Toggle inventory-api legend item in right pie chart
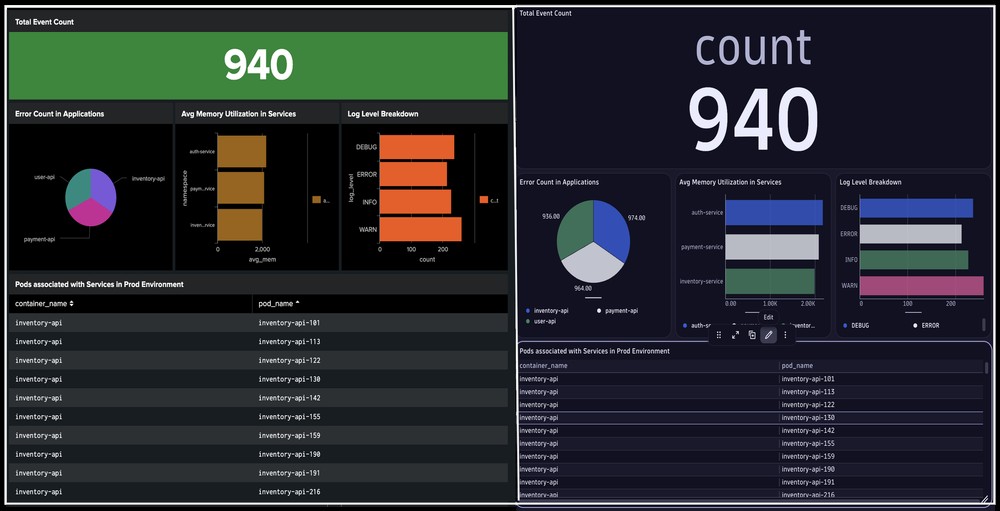 (550, 311)
